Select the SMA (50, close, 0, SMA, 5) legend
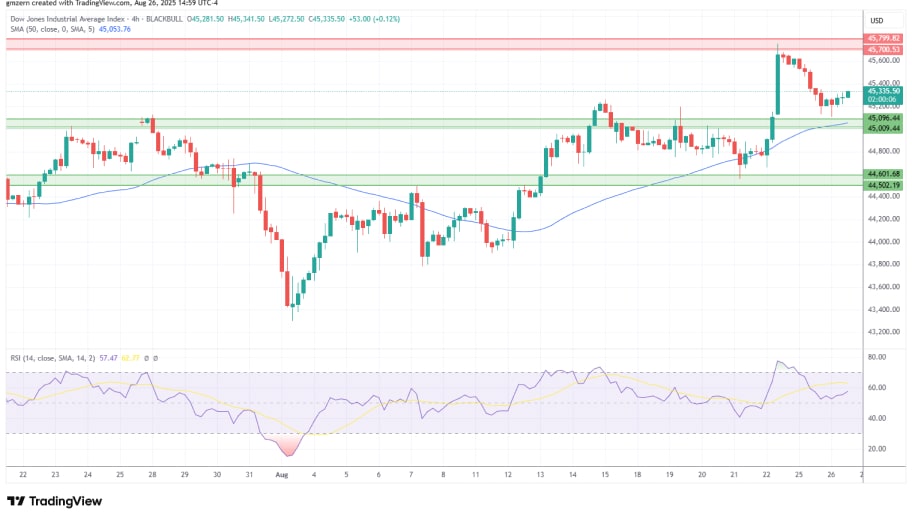 coord(52,29)
